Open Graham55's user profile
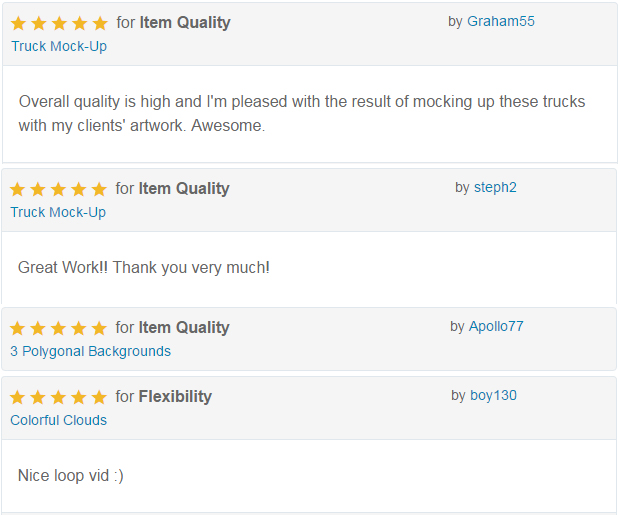 point(500,21)
